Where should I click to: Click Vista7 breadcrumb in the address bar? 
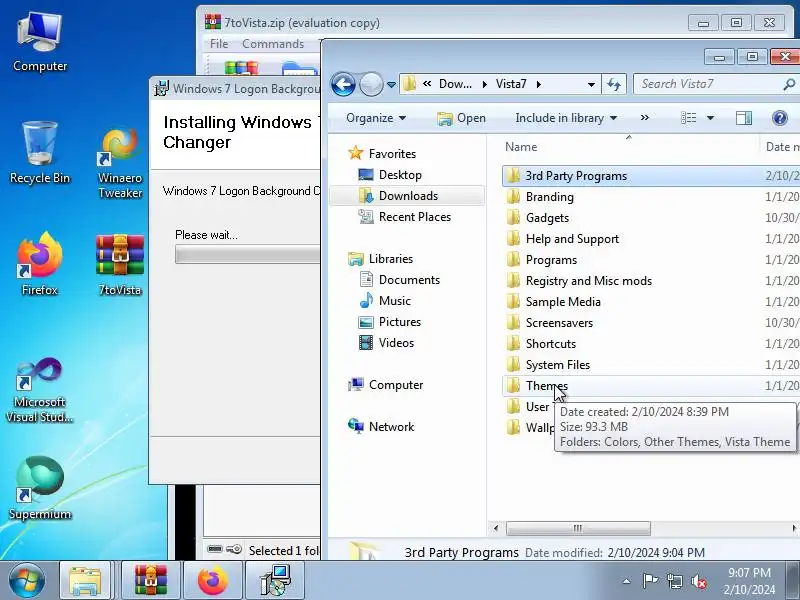click(511, 84)
